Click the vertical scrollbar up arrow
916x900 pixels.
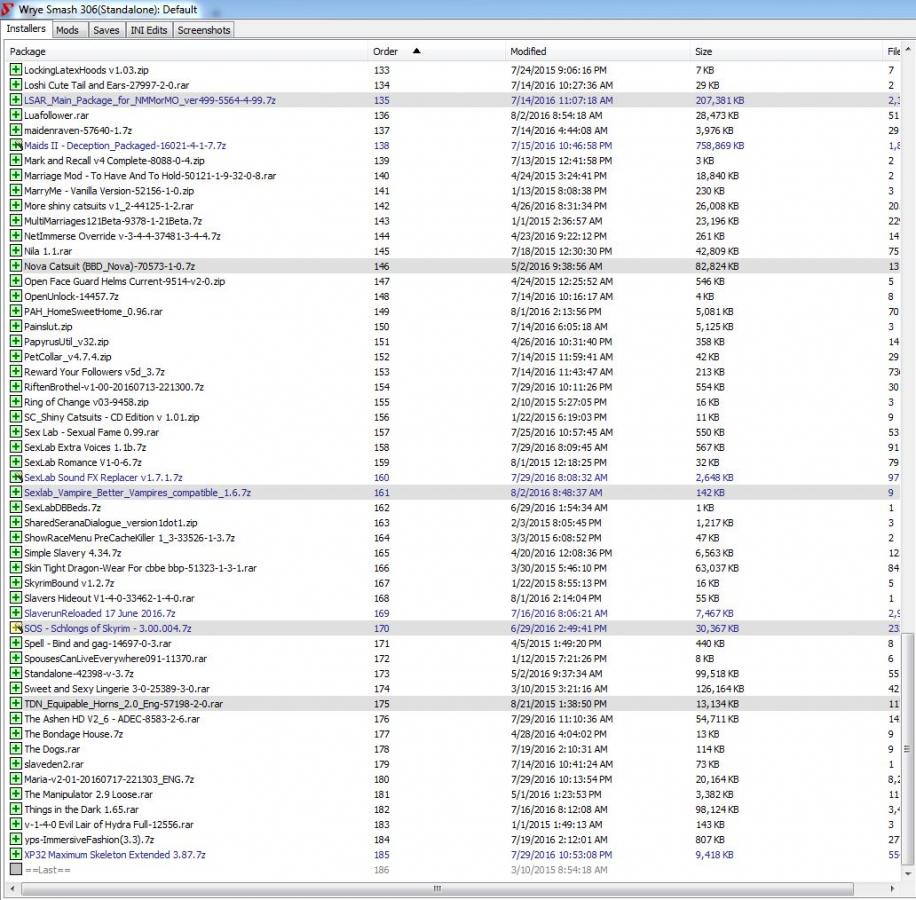point(907,50)
